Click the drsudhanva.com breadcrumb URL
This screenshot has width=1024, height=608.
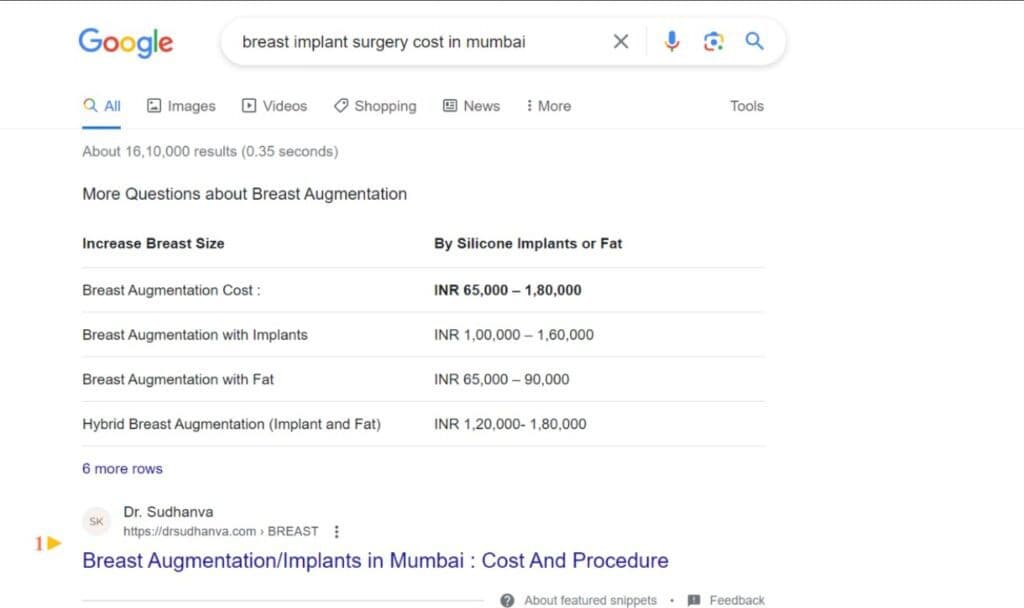[x=220, y=531]
